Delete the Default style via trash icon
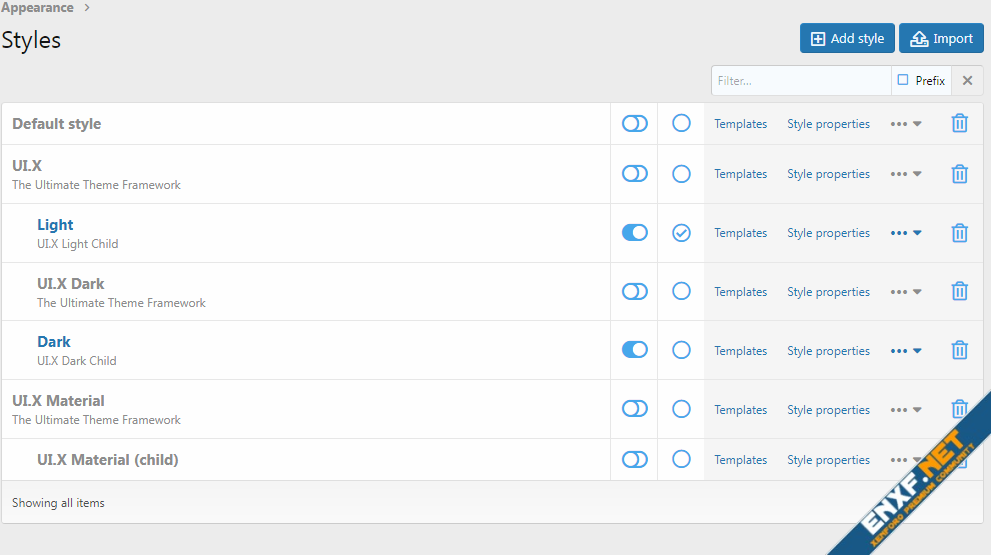Viewport: 991px width, 555px height. pos(959,124)
